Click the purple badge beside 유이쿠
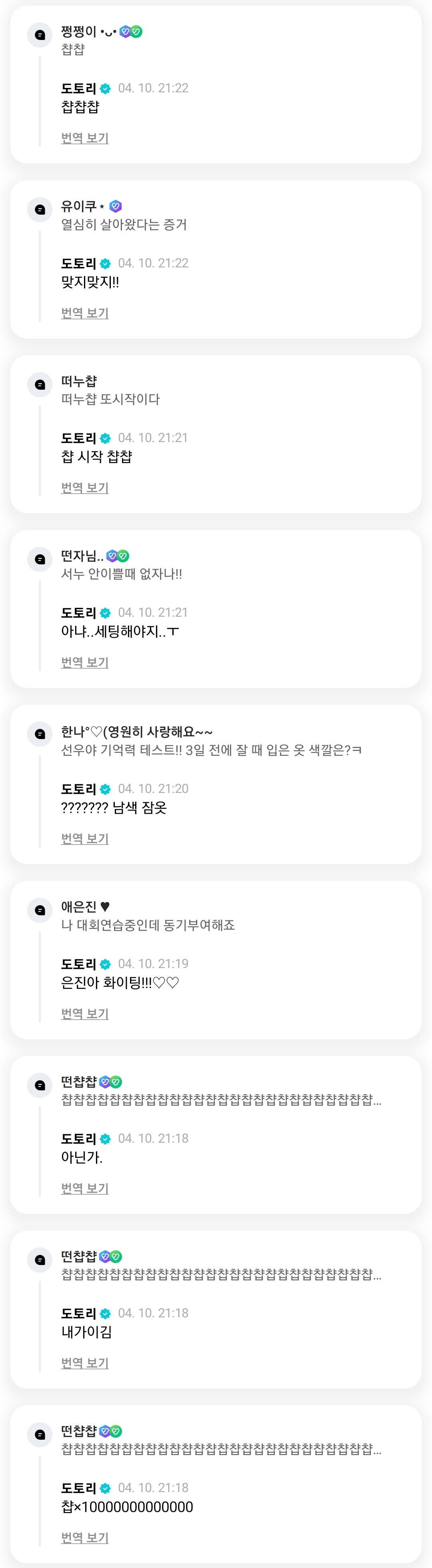Image resolution: width=432 pixels, height=1568 pixels. (115, 206)
